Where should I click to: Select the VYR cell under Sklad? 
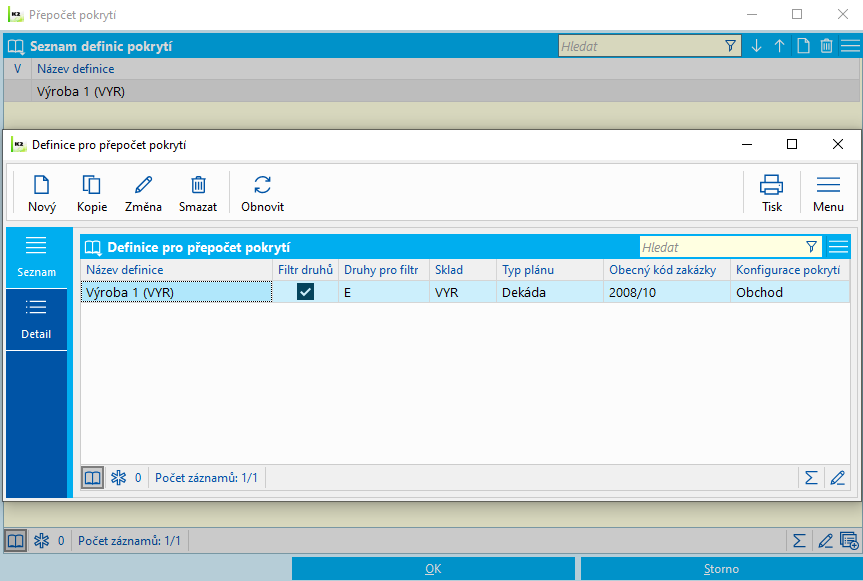point(463,292)
